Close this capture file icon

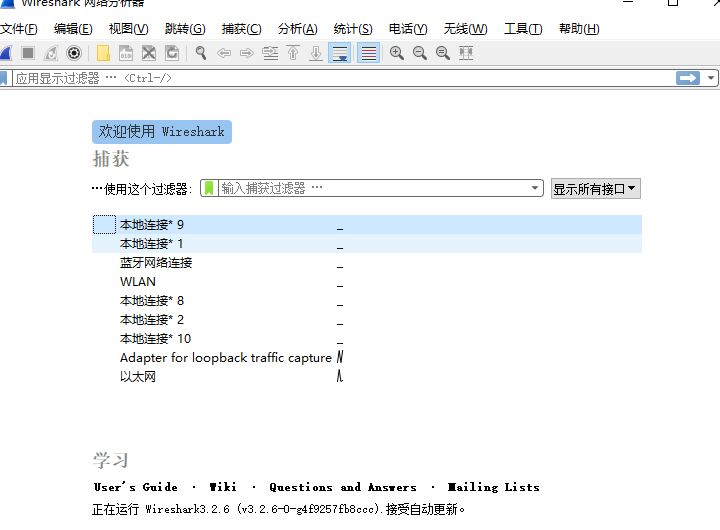[149, 53]
